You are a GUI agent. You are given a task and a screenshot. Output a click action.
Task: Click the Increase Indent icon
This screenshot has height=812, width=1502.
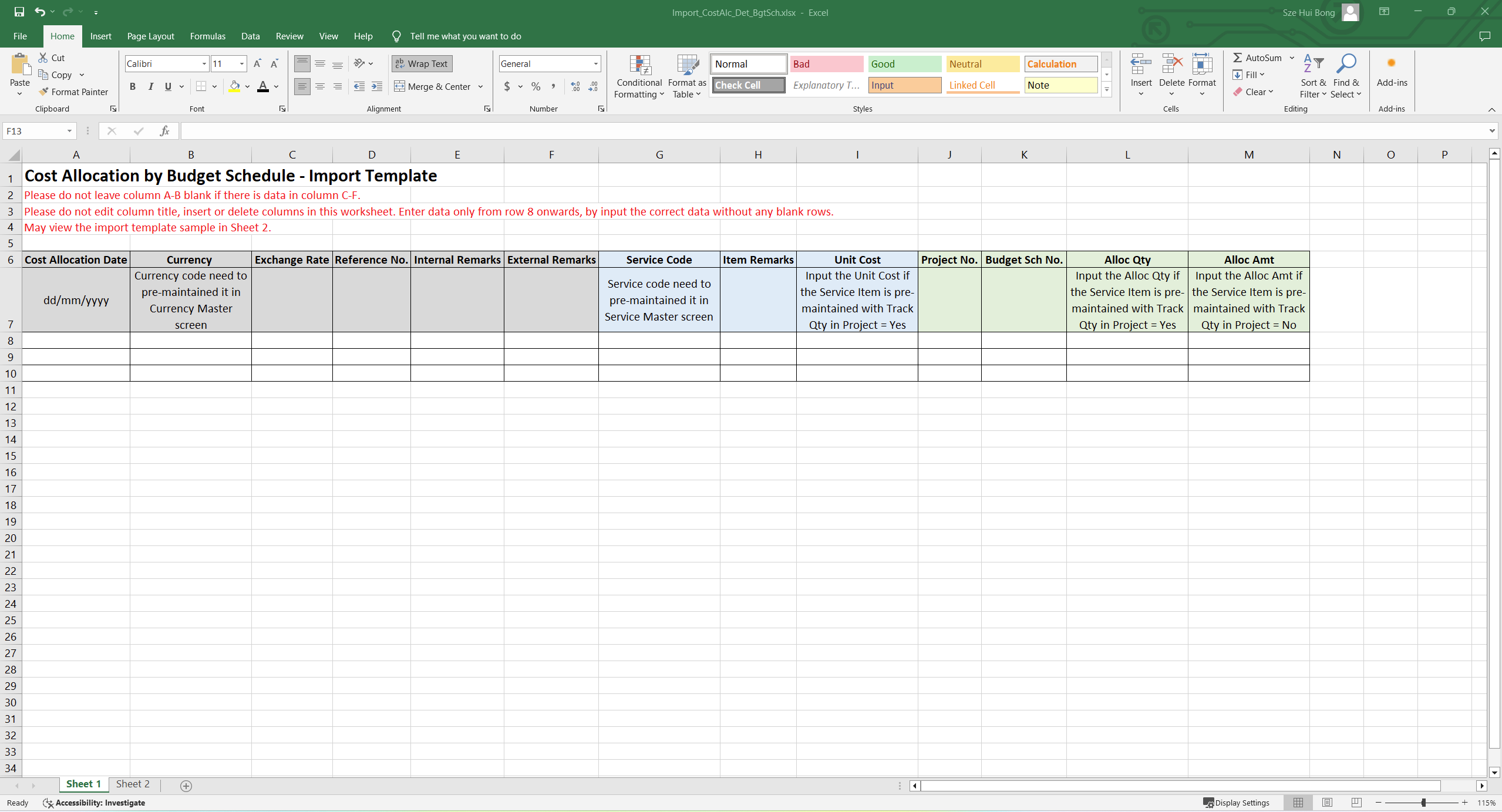click(377, 86)
